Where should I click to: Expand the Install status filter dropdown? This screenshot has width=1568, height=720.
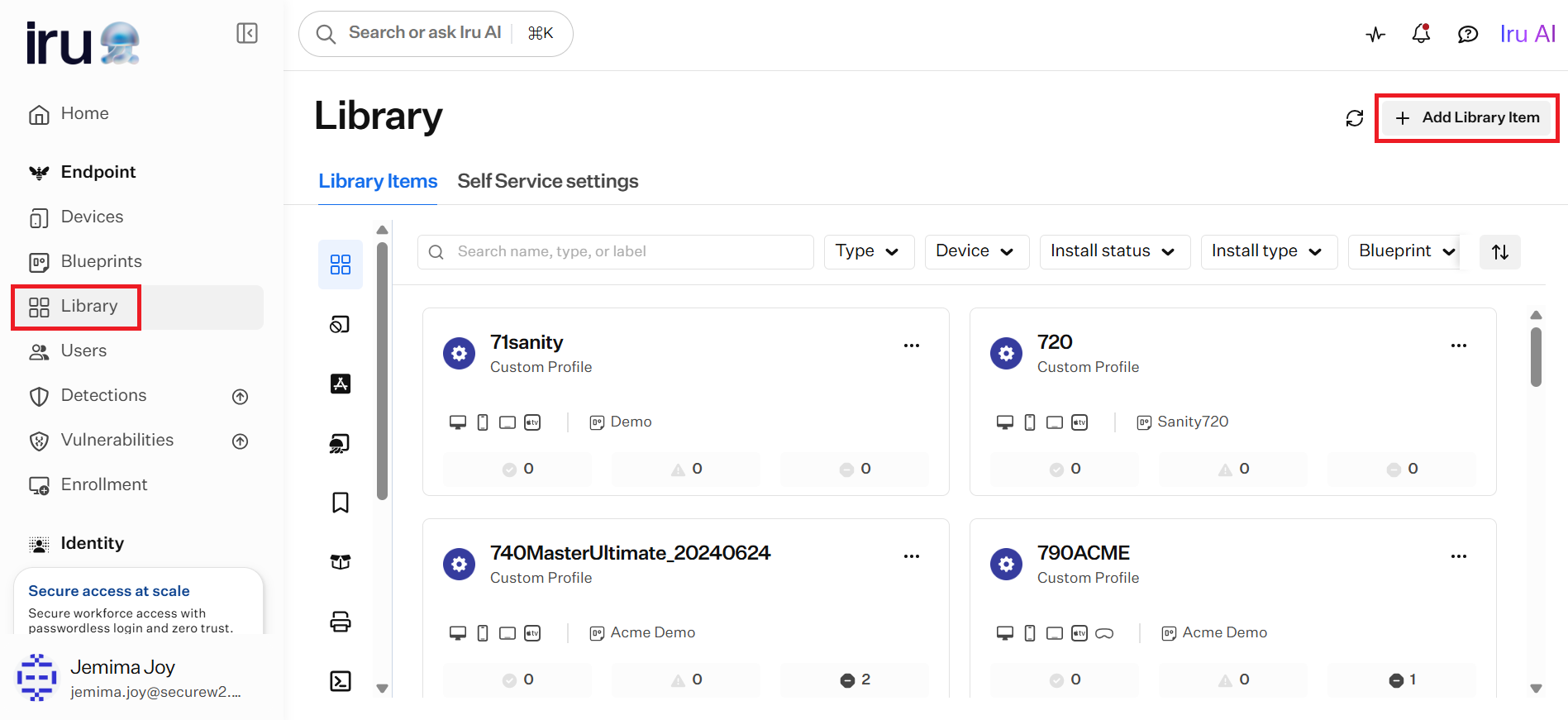point(1114,251)
